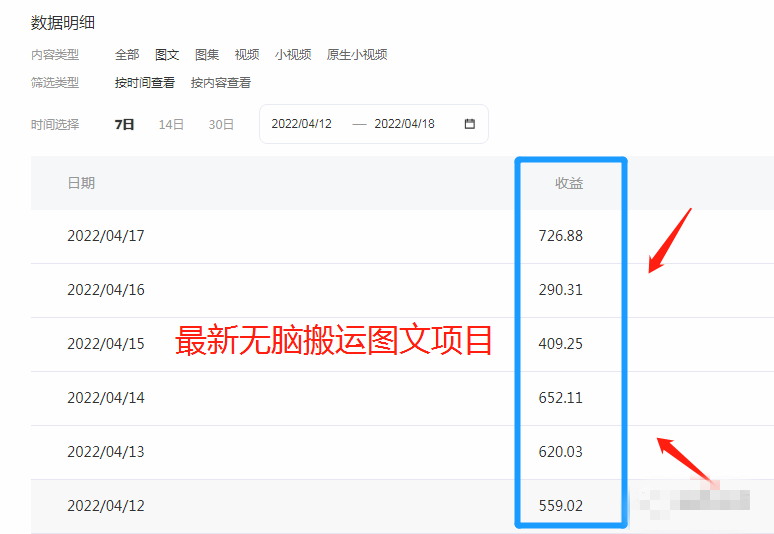Click the 409.25 earnings value

tap(561, 343)
